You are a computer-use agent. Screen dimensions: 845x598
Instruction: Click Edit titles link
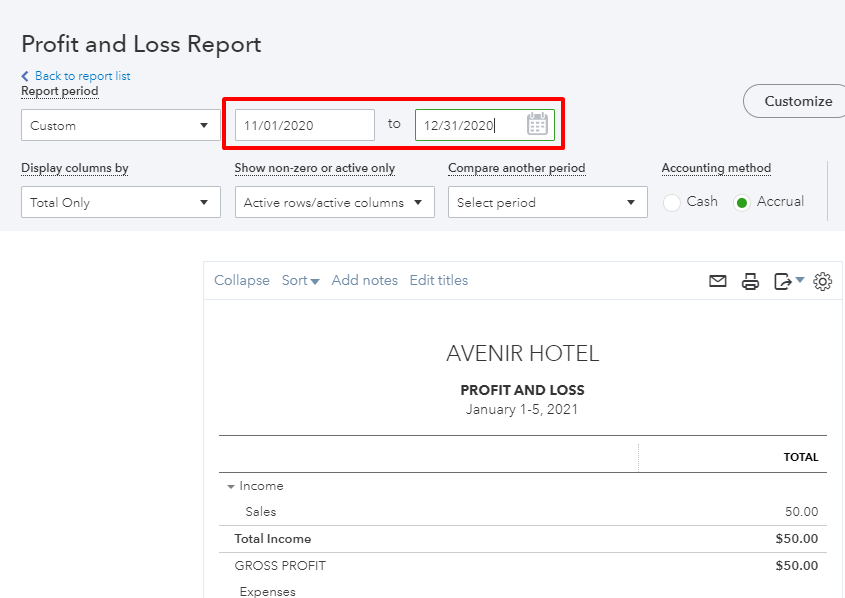point(438,281)
